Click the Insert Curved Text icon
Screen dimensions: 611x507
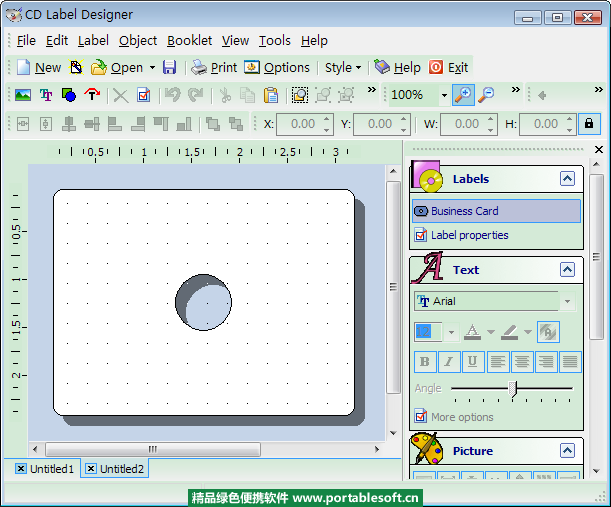[92, 95]
